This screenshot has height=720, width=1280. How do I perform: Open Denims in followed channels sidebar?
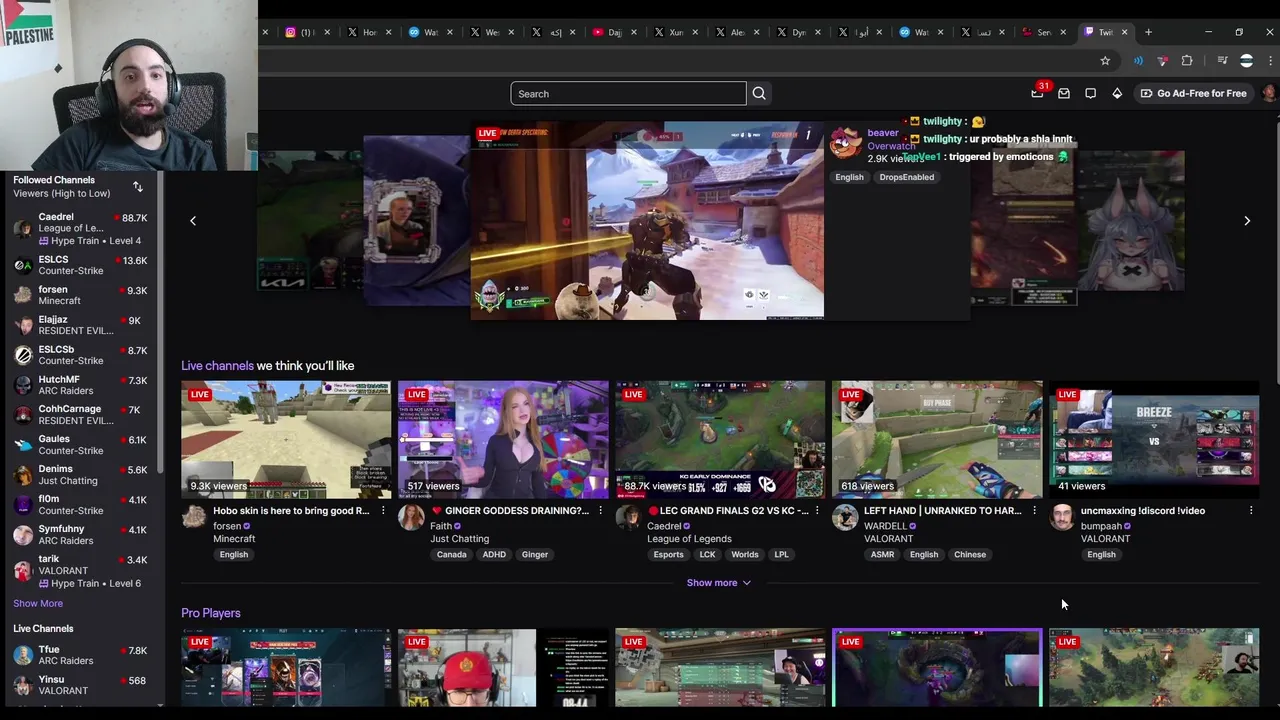coord(82,475)
